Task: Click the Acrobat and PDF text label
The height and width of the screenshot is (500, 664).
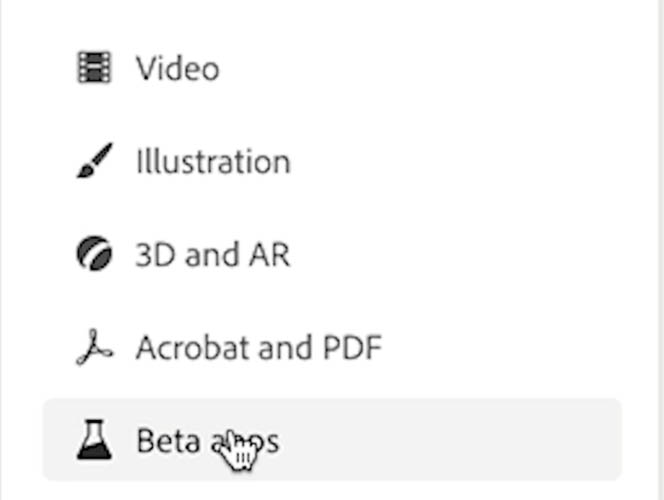Action: (259, 348)
